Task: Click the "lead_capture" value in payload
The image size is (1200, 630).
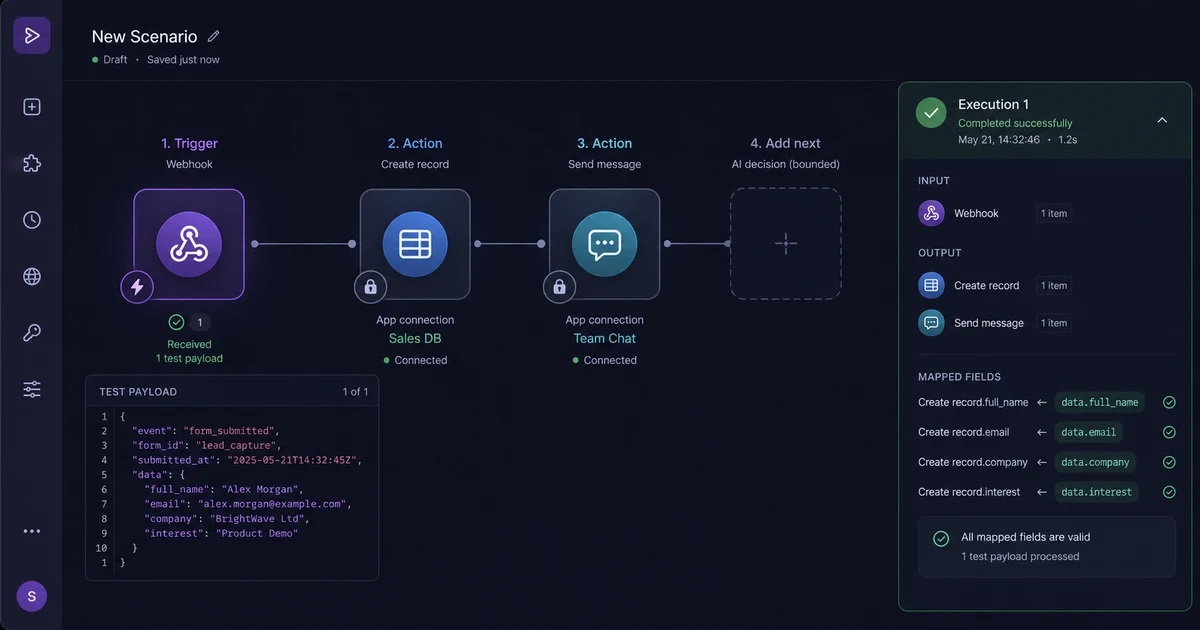Action: 238,445
